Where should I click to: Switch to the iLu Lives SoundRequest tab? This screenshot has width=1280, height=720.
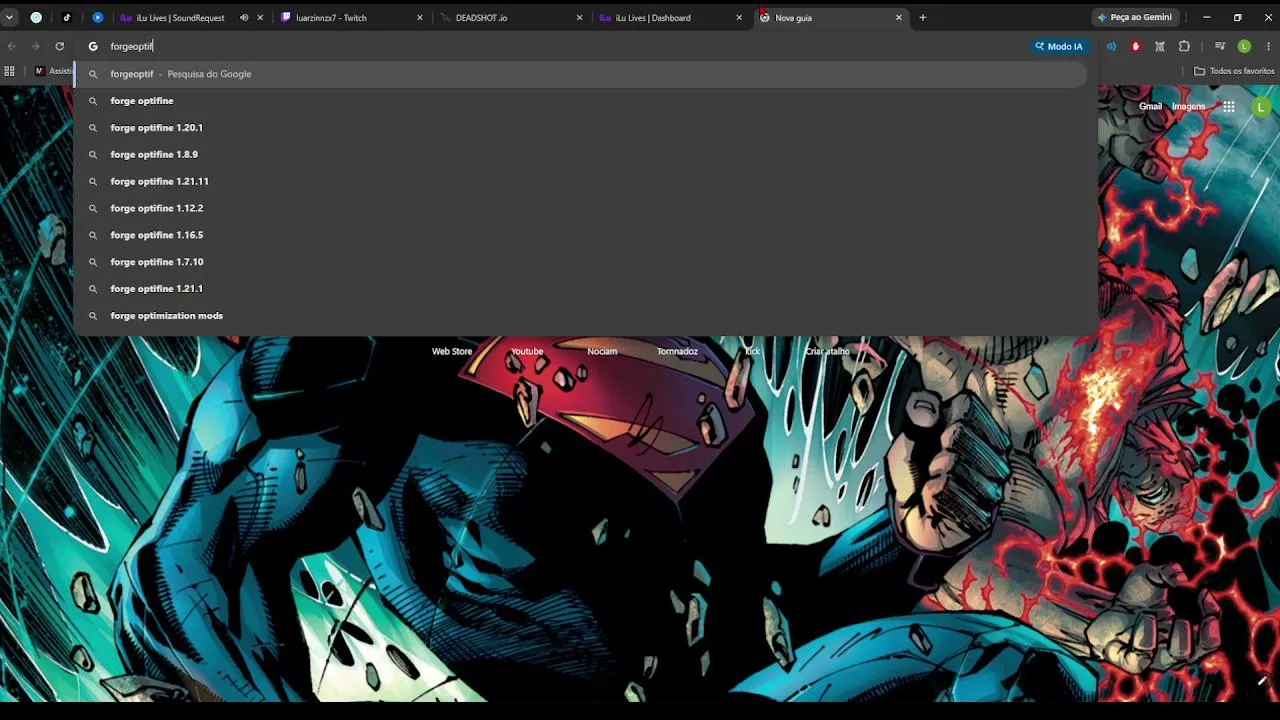coord(180,17)
